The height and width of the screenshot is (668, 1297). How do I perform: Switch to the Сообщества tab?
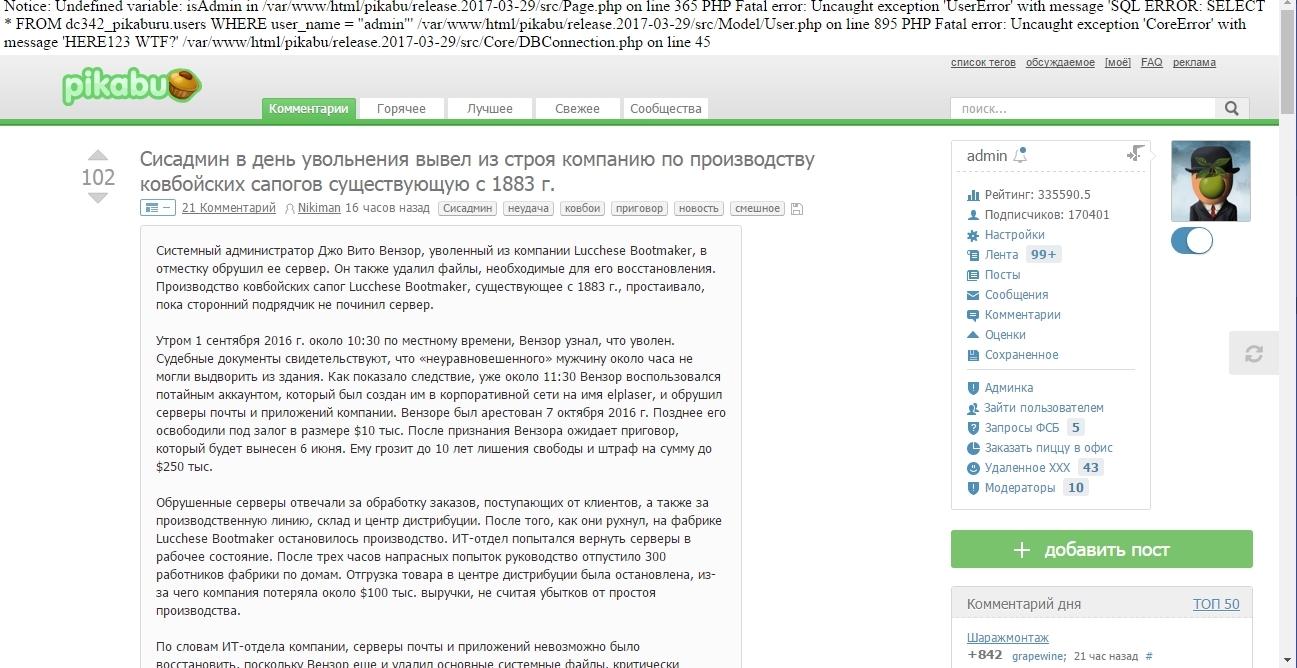click(x=665, y=108)
